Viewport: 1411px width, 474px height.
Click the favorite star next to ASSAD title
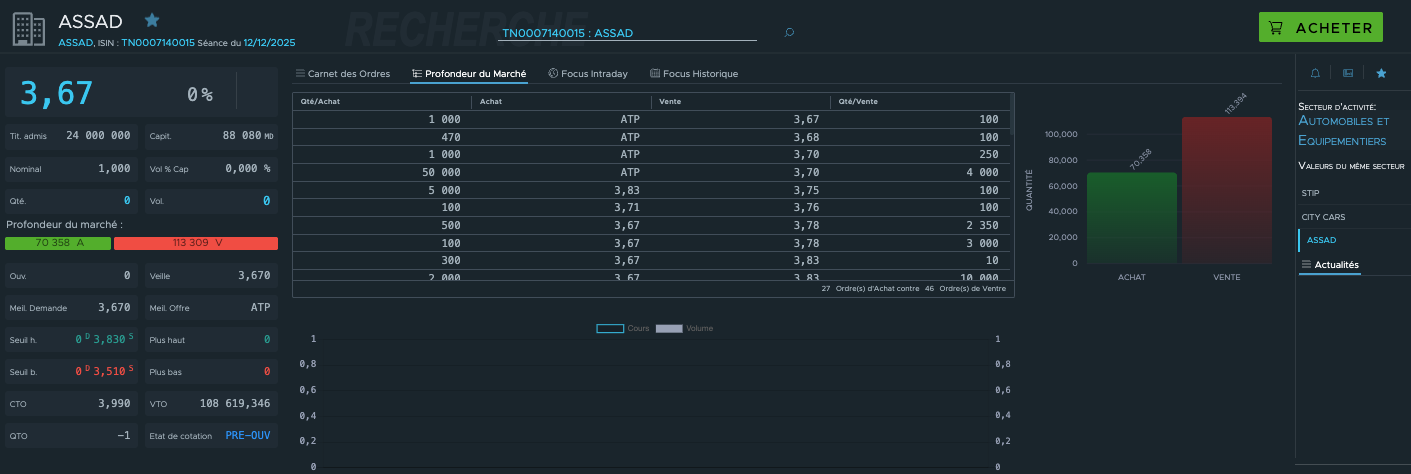152,20
